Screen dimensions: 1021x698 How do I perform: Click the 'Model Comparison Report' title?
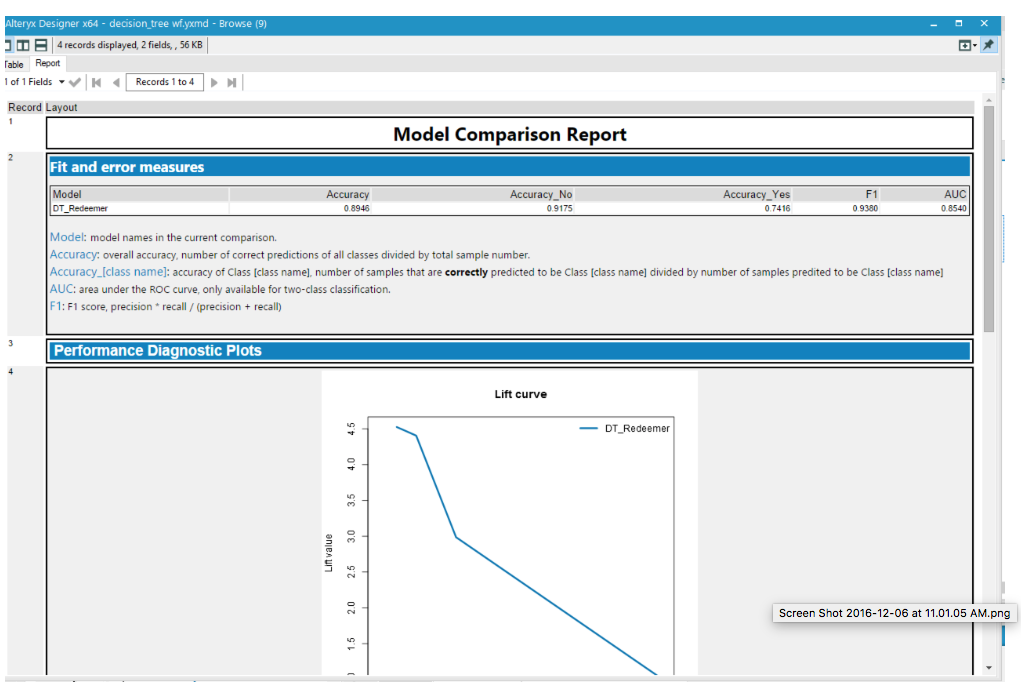[510, 134]
